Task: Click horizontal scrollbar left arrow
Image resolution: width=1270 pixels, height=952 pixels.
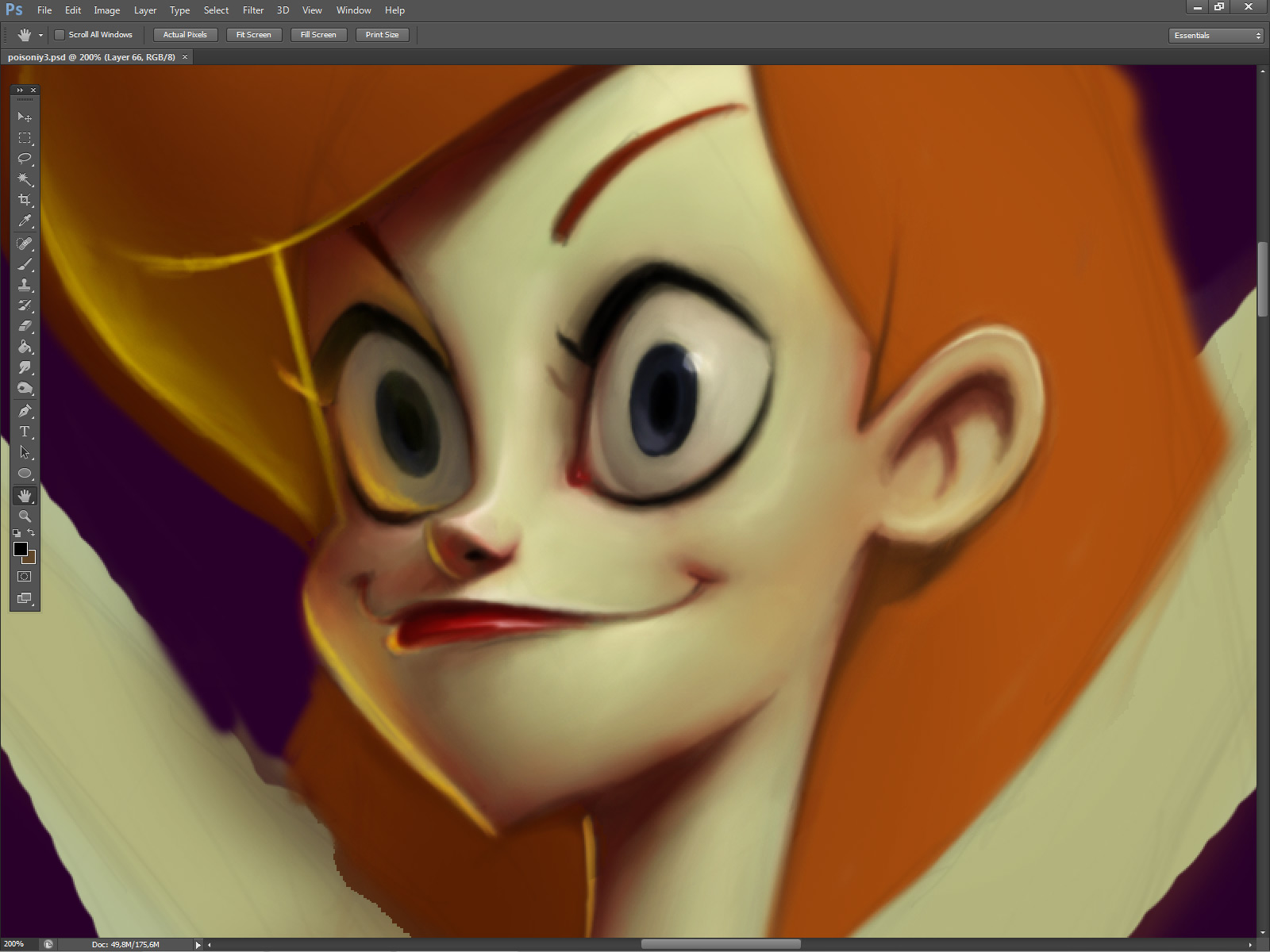Action: click(x=210, y=945)
